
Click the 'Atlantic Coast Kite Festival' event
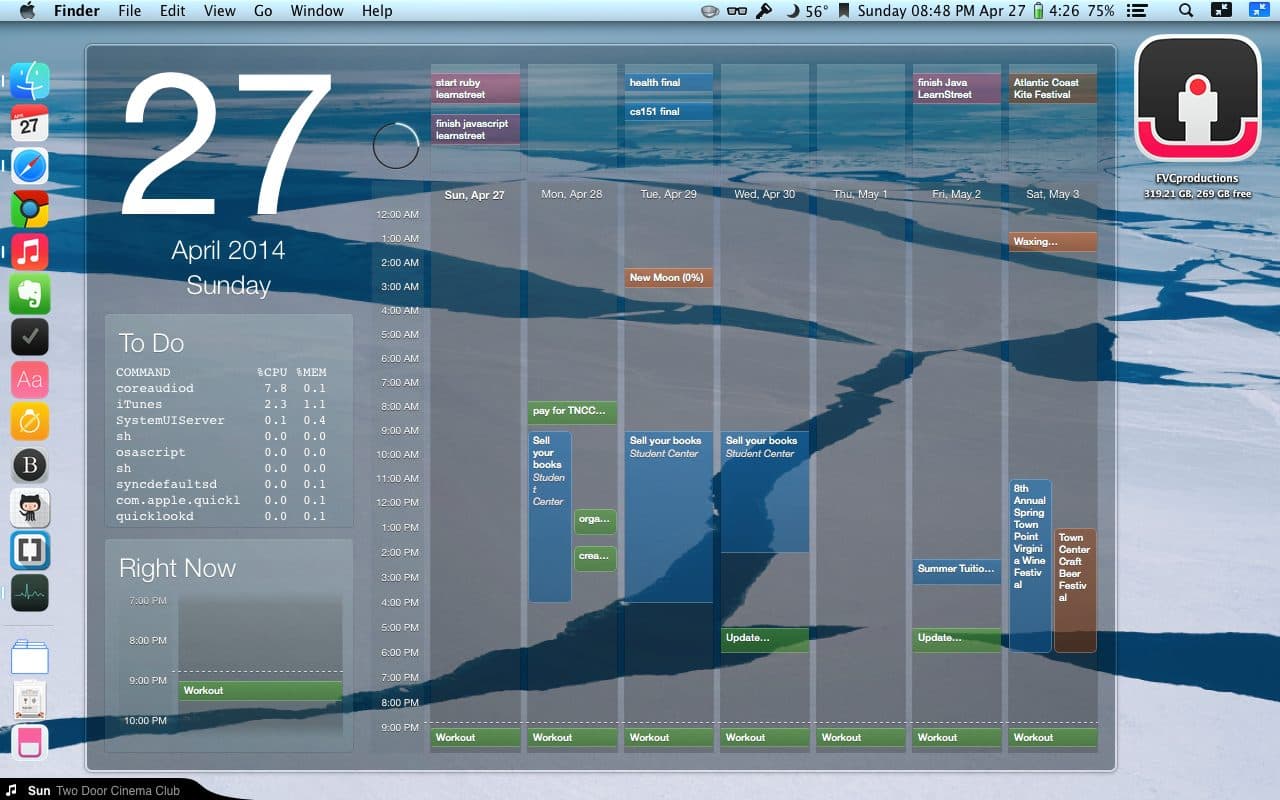[x=1052, y=89]
